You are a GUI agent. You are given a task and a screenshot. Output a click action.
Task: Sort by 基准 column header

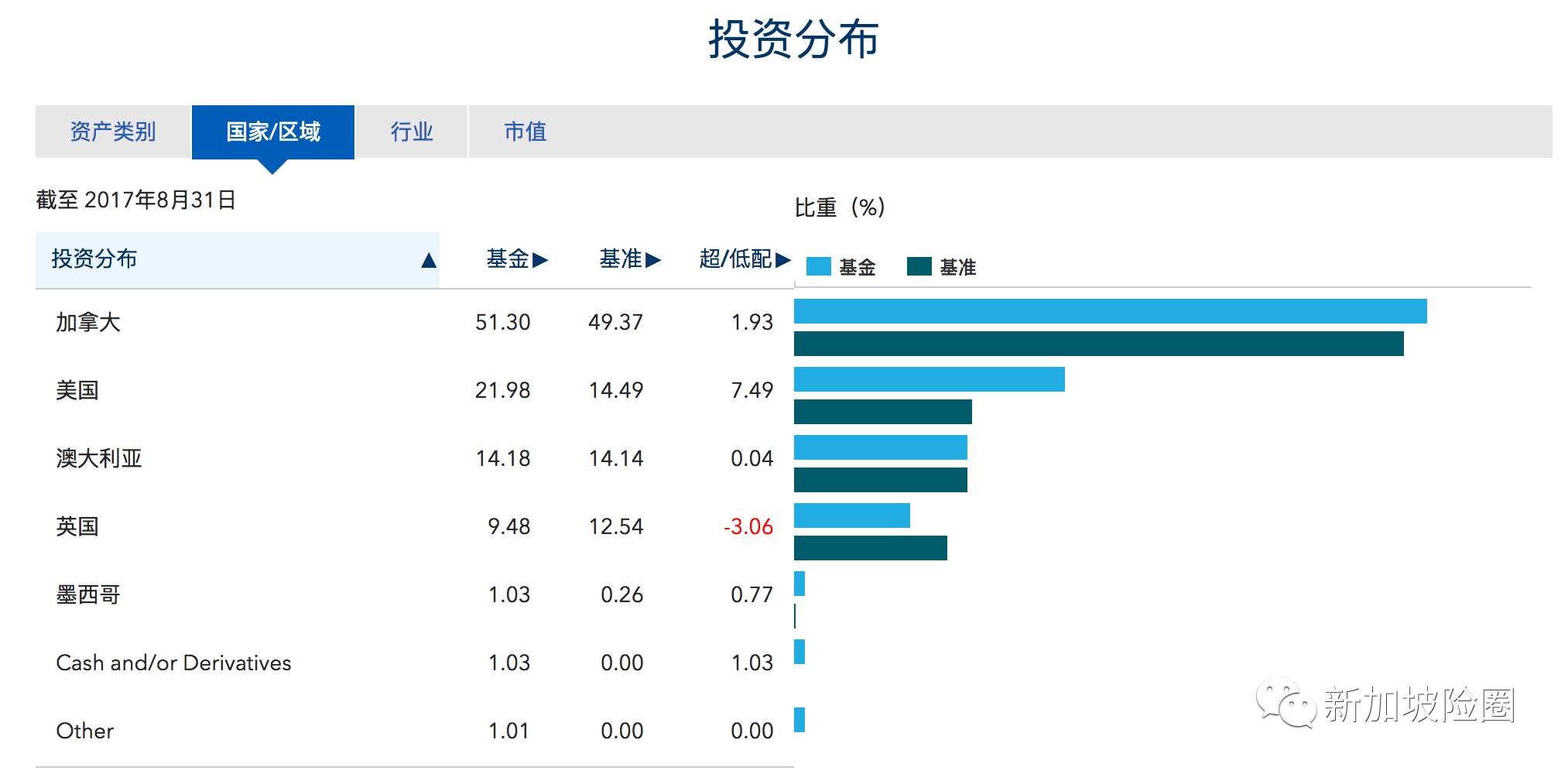pos(629,259)
